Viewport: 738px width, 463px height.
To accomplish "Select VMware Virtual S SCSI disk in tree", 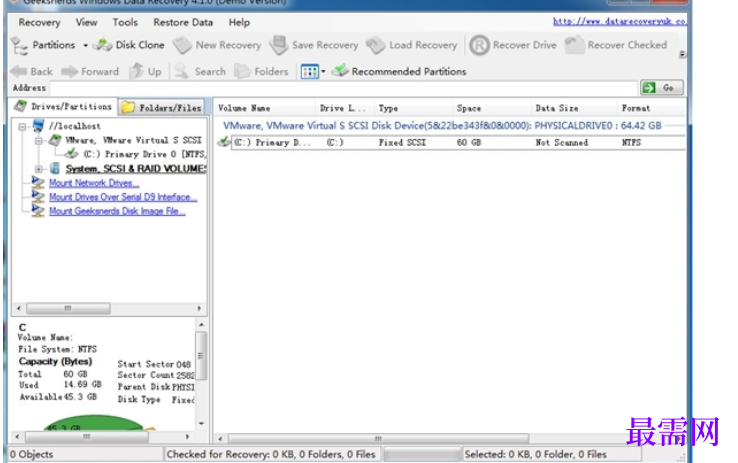I will tap(133, 140).
